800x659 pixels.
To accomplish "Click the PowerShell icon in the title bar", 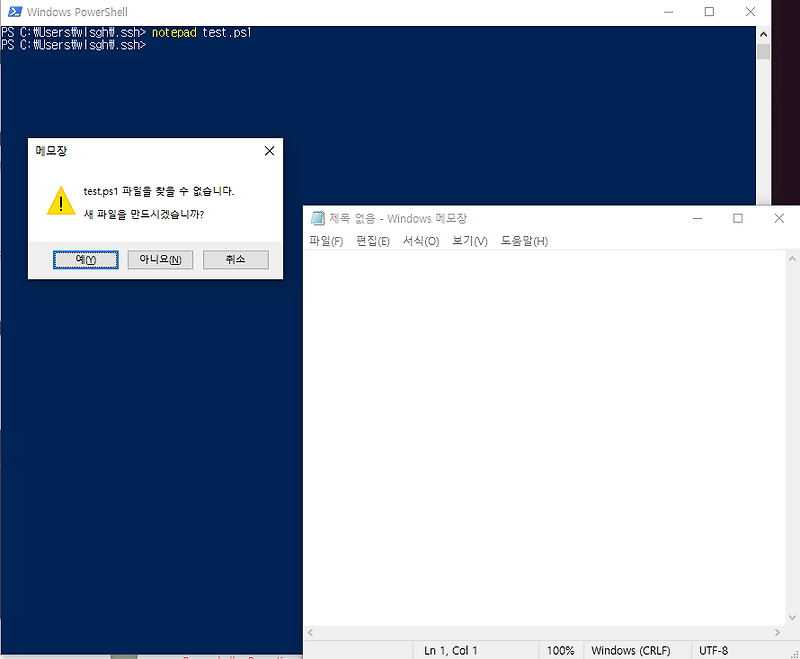I will [13, 11].
